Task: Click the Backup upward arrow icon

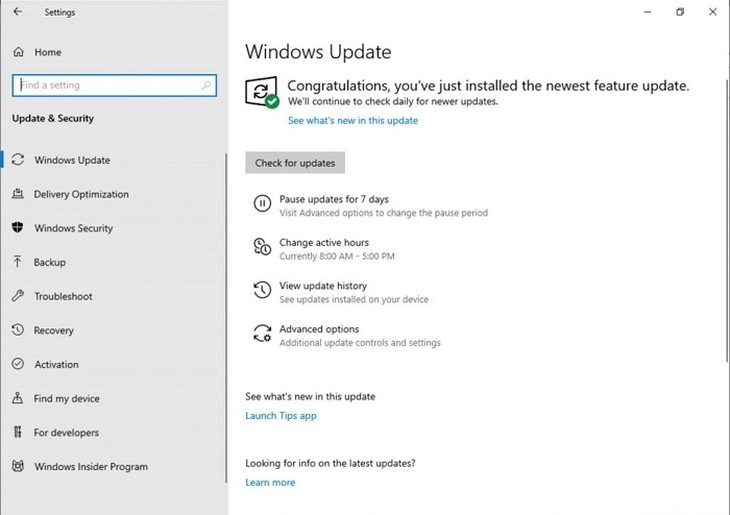Action: [18, 262]
